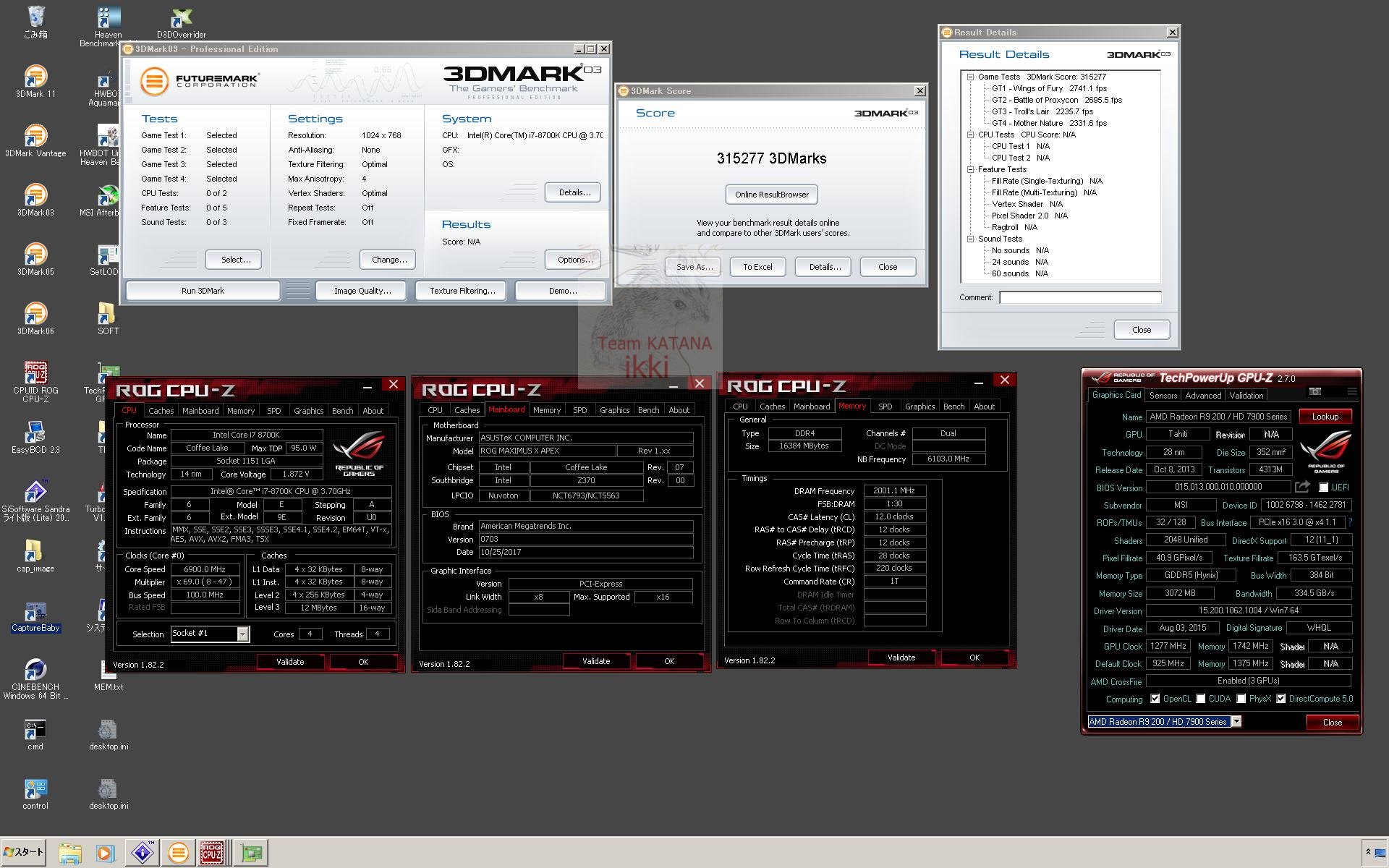Select the 3DMark06 desktop icon

pos(35,318)
